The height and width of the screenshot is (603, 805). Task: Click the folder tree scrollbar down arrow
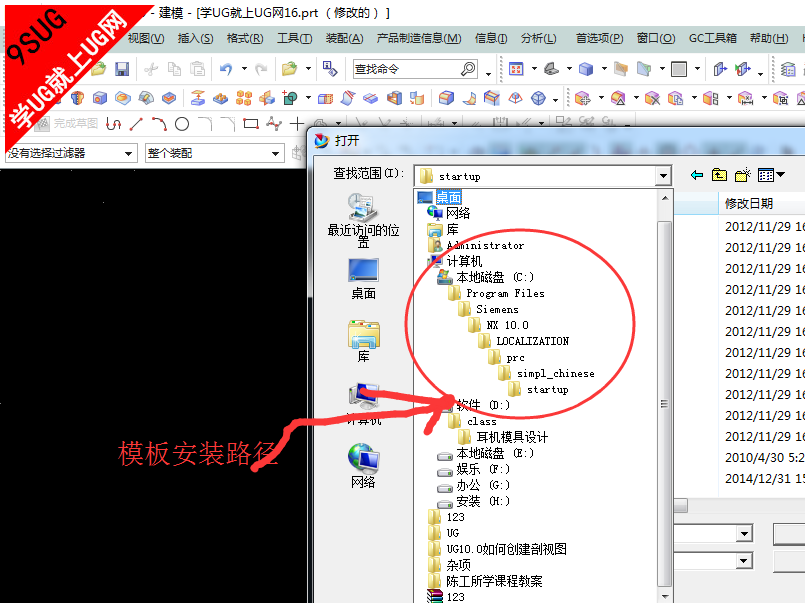coord(665,596)
